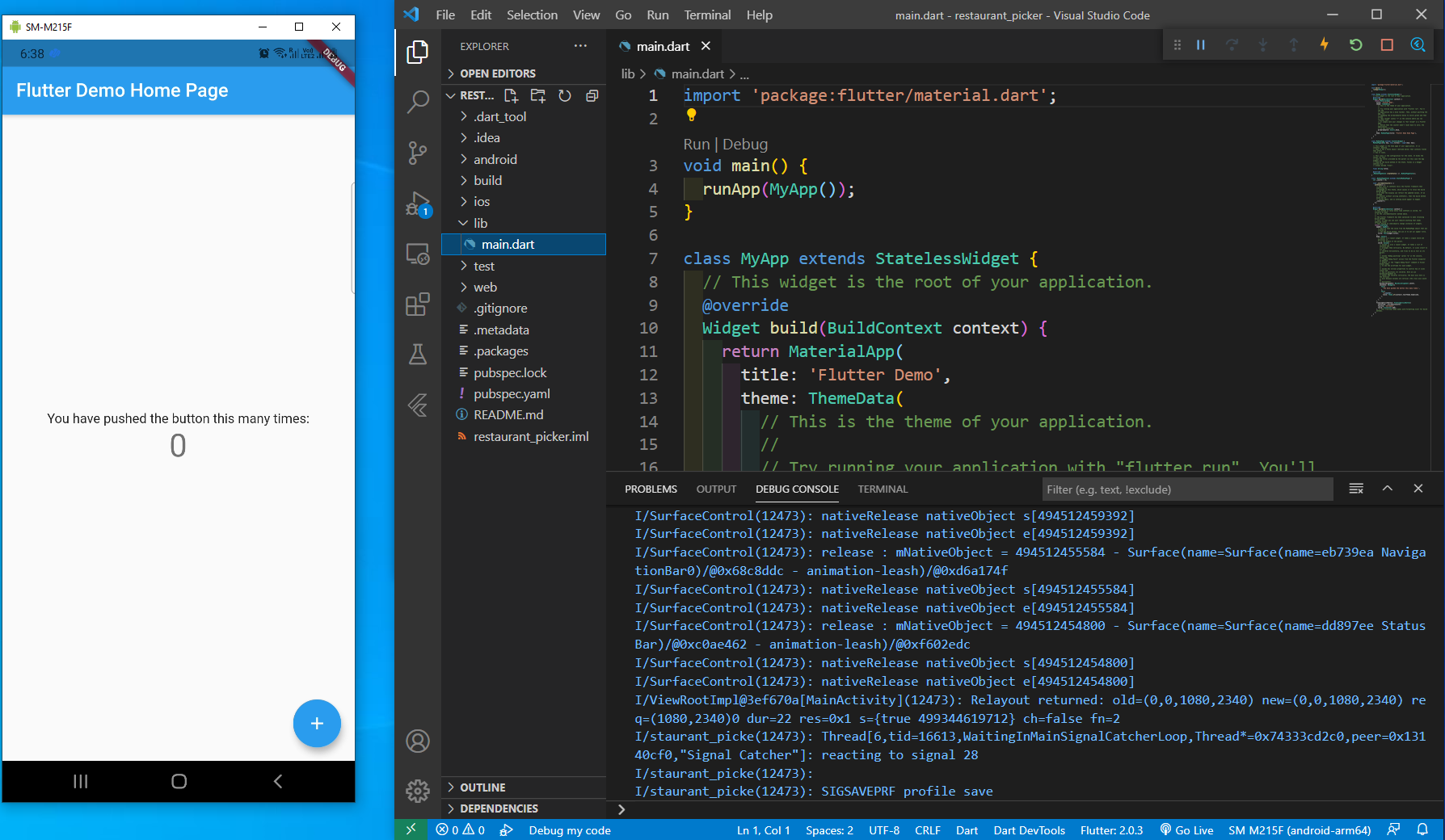The width and height of the screenshot is (1445, 840).
Task: Select device SM M215F (android-arm64)
Action: pos(1300,829)
